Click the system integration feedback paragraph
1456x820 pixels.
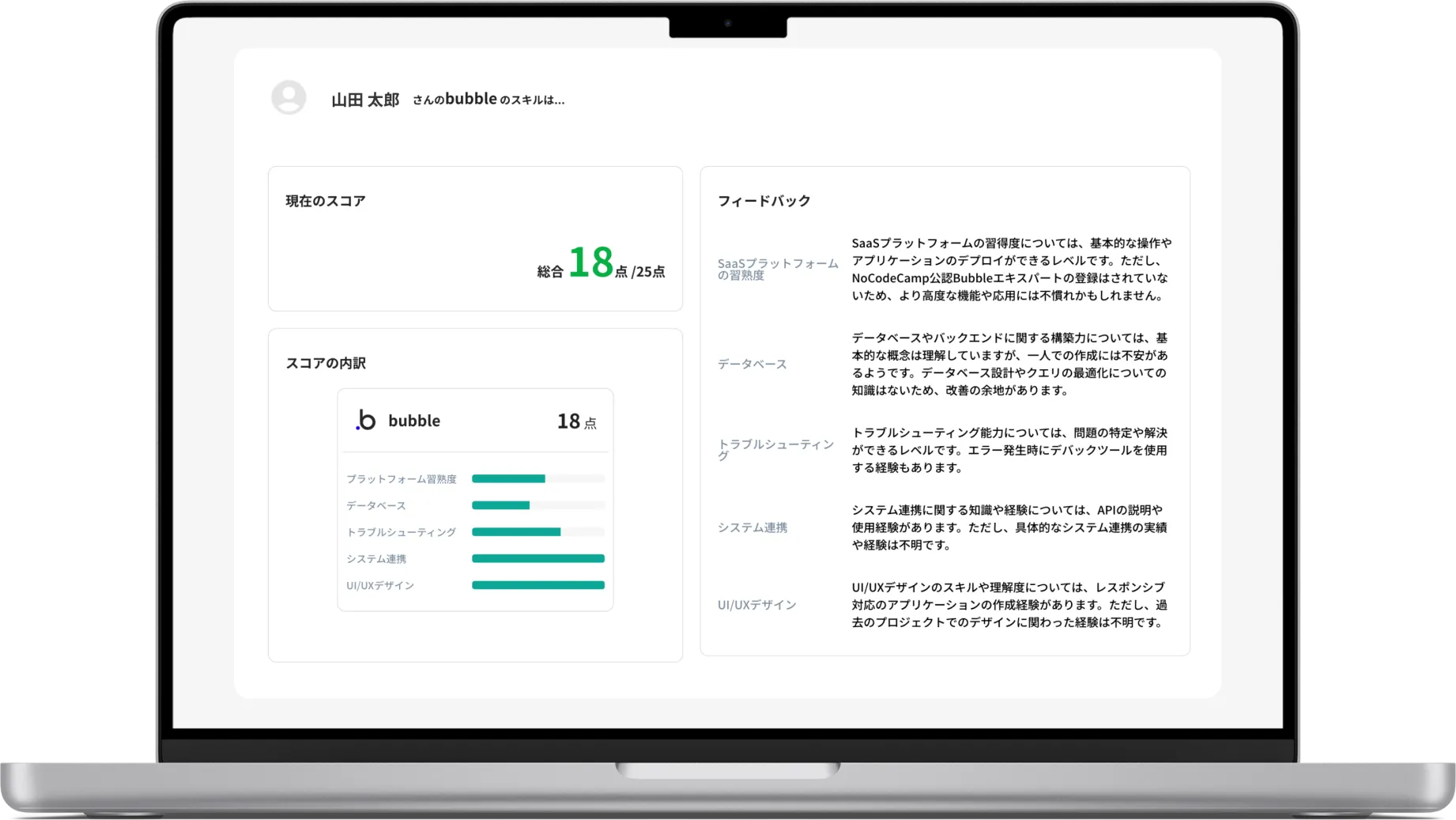1009,527
